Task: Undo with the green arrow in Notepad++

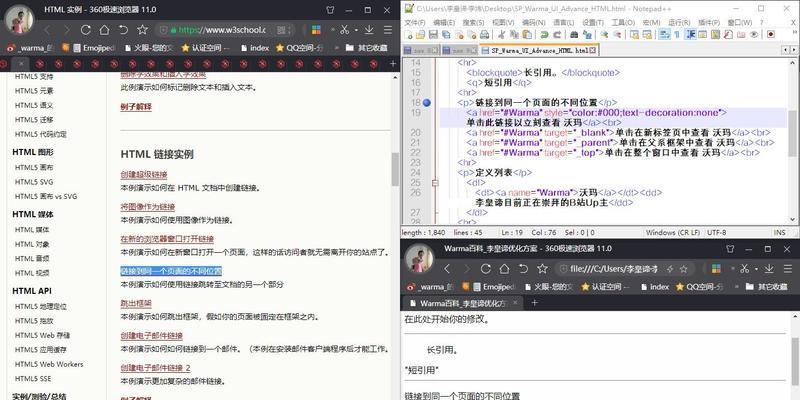Action: 544,35
